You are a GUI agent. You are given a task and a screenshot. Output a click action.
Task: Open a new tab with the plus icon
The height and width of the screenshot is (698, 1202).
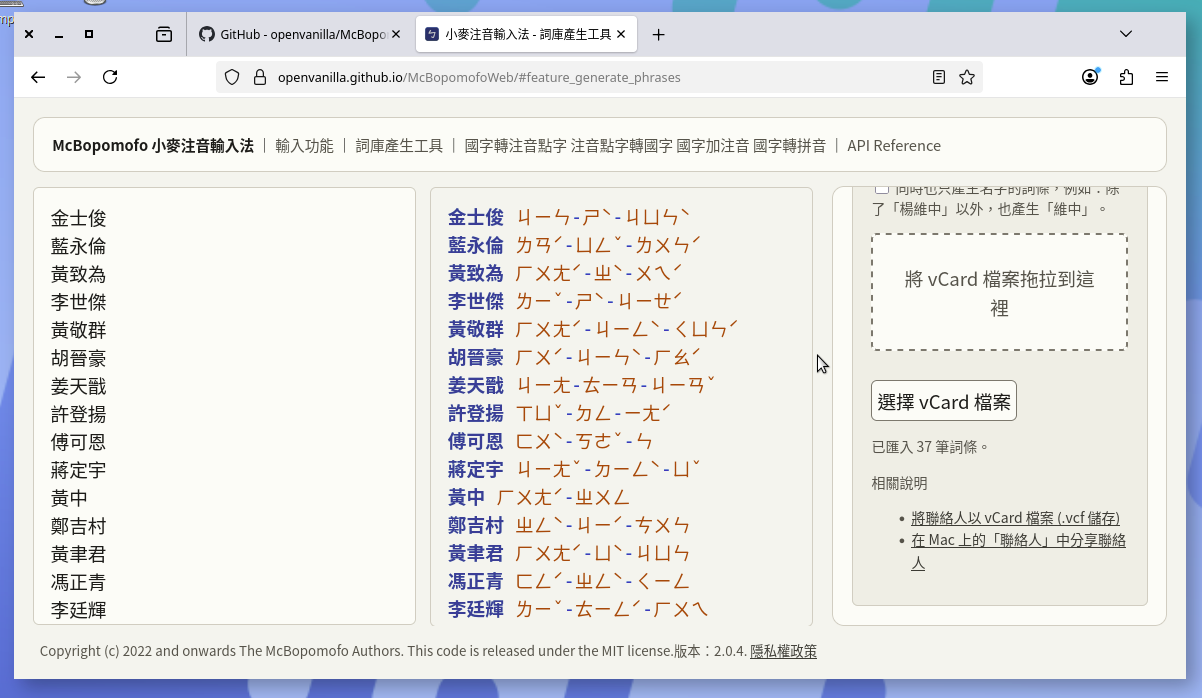[658, 34]
